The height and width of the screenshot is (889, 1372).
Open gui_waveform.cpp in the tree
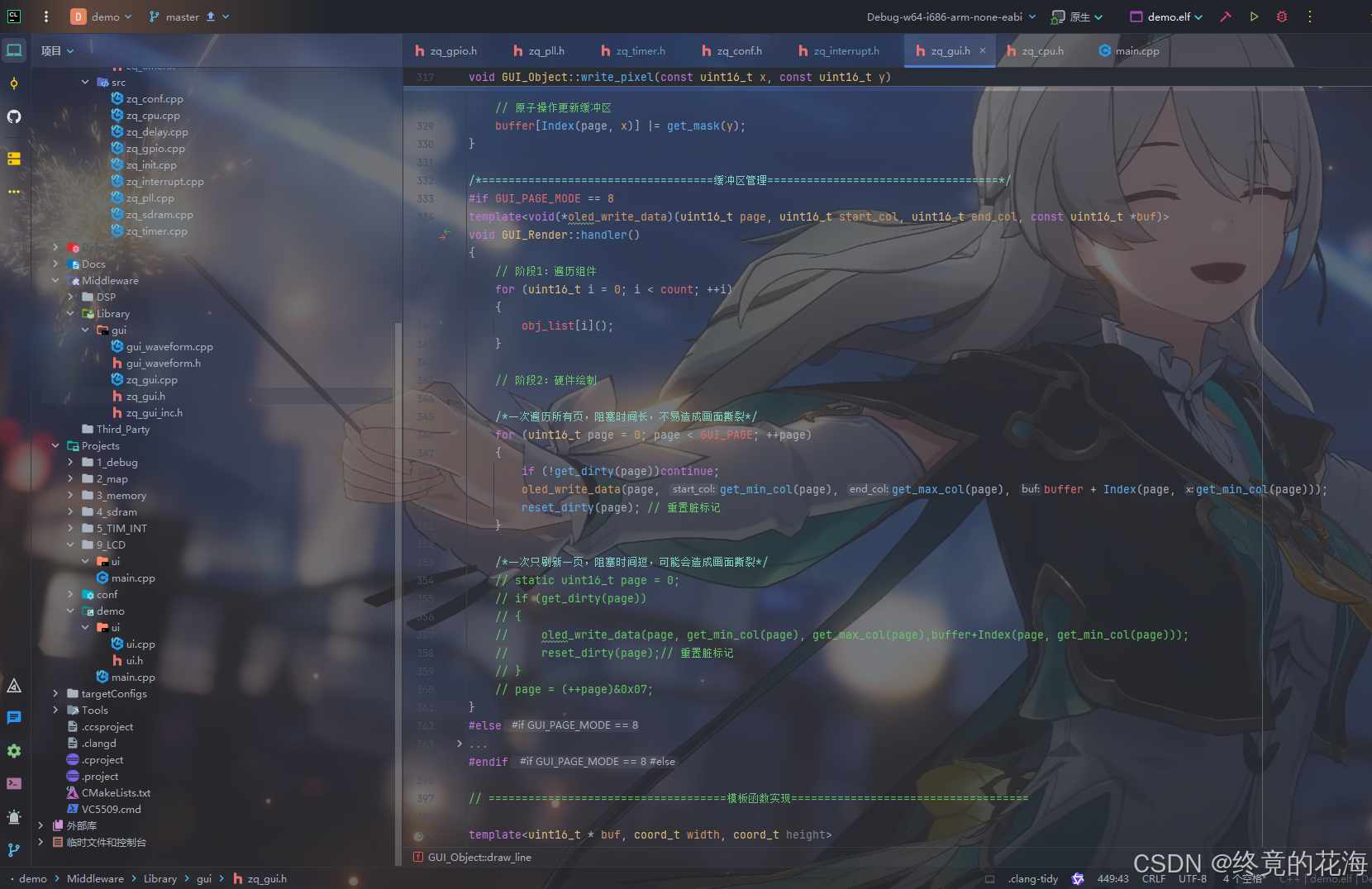169,346
